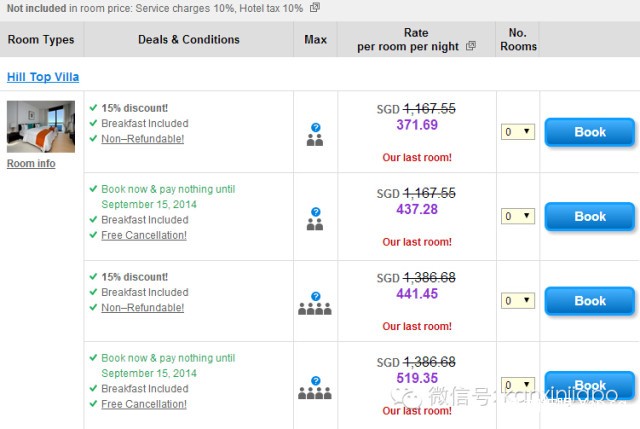640x429 pixels.
Task: Click Free Cancellation link in the fourth deal
Action: [x=143, y=404]
